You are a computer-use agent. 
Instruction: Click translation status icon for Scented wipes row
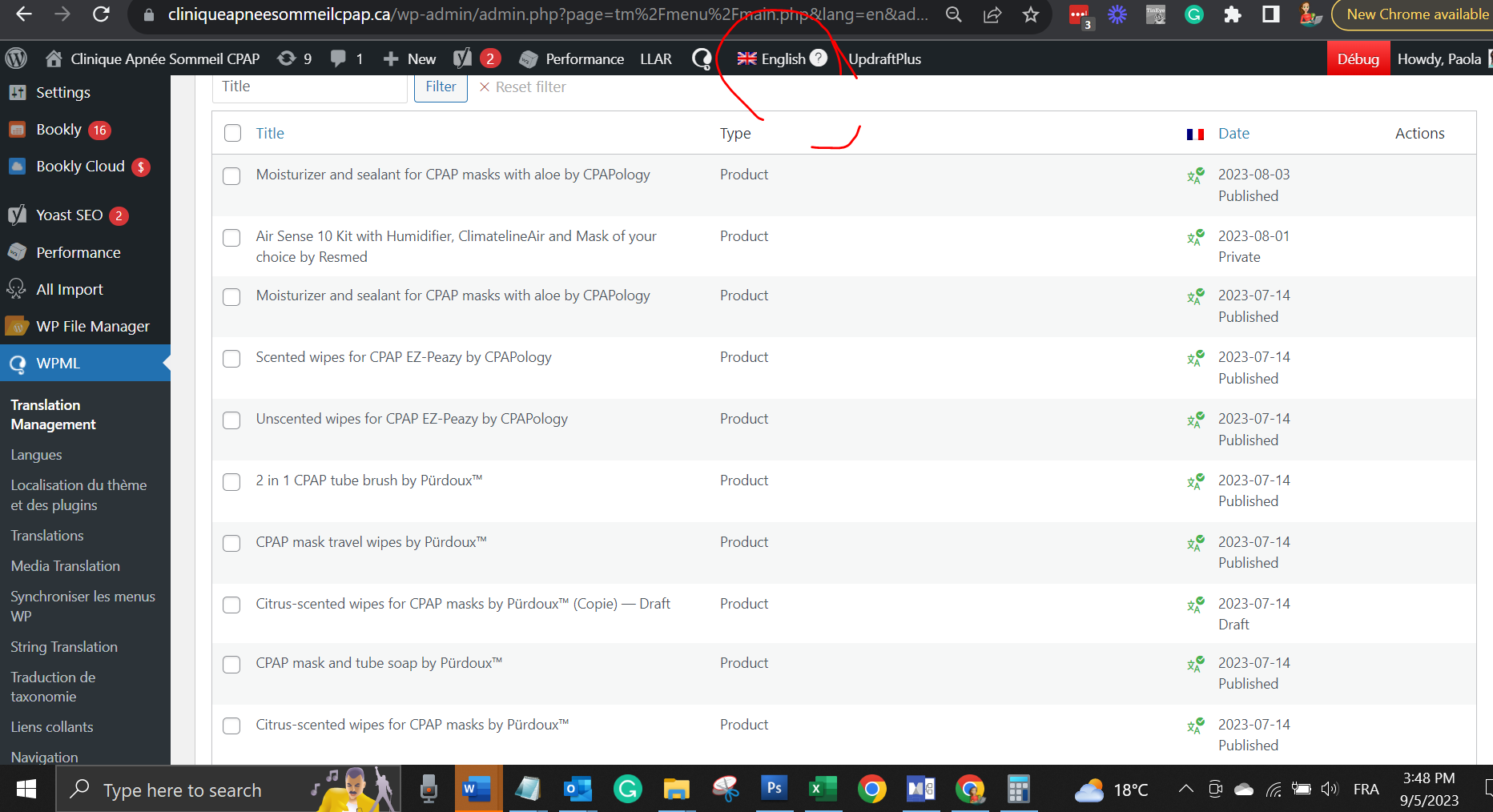(x=1195, y=358)
